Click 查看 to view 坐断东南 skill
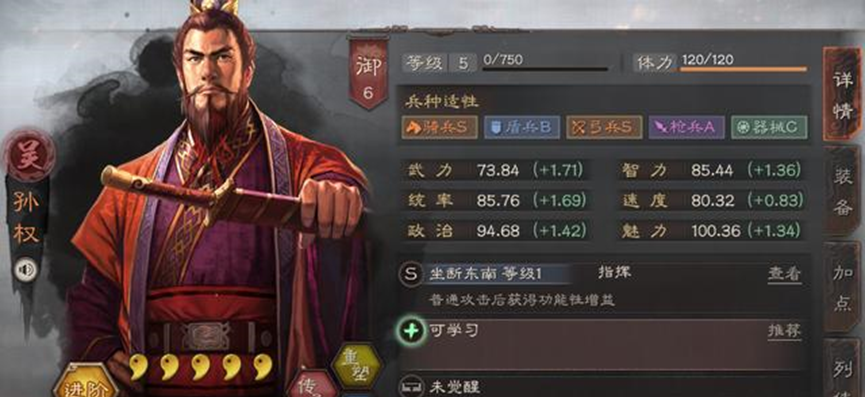The height and width of the screenshot is (397, 865). coord(784,273)
